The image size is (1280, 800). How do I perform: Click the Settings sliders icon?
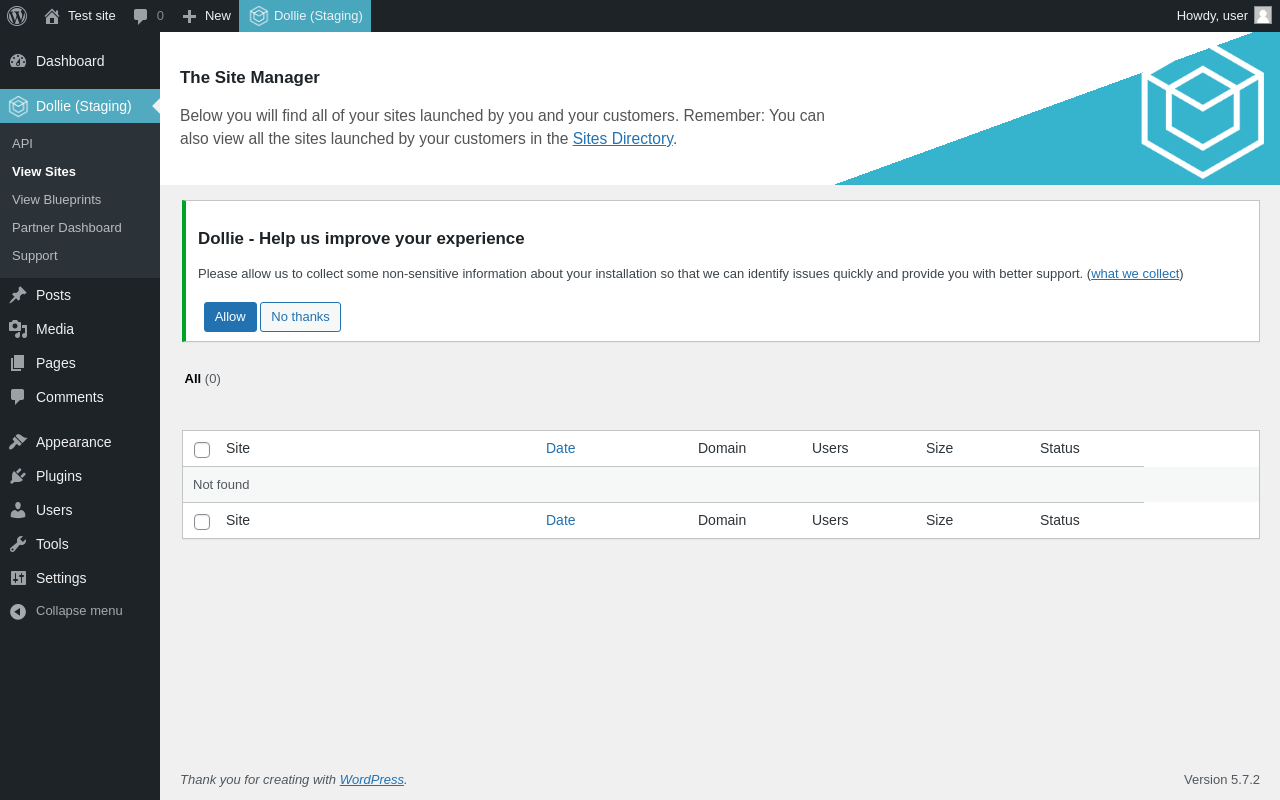tap(18, 578)
